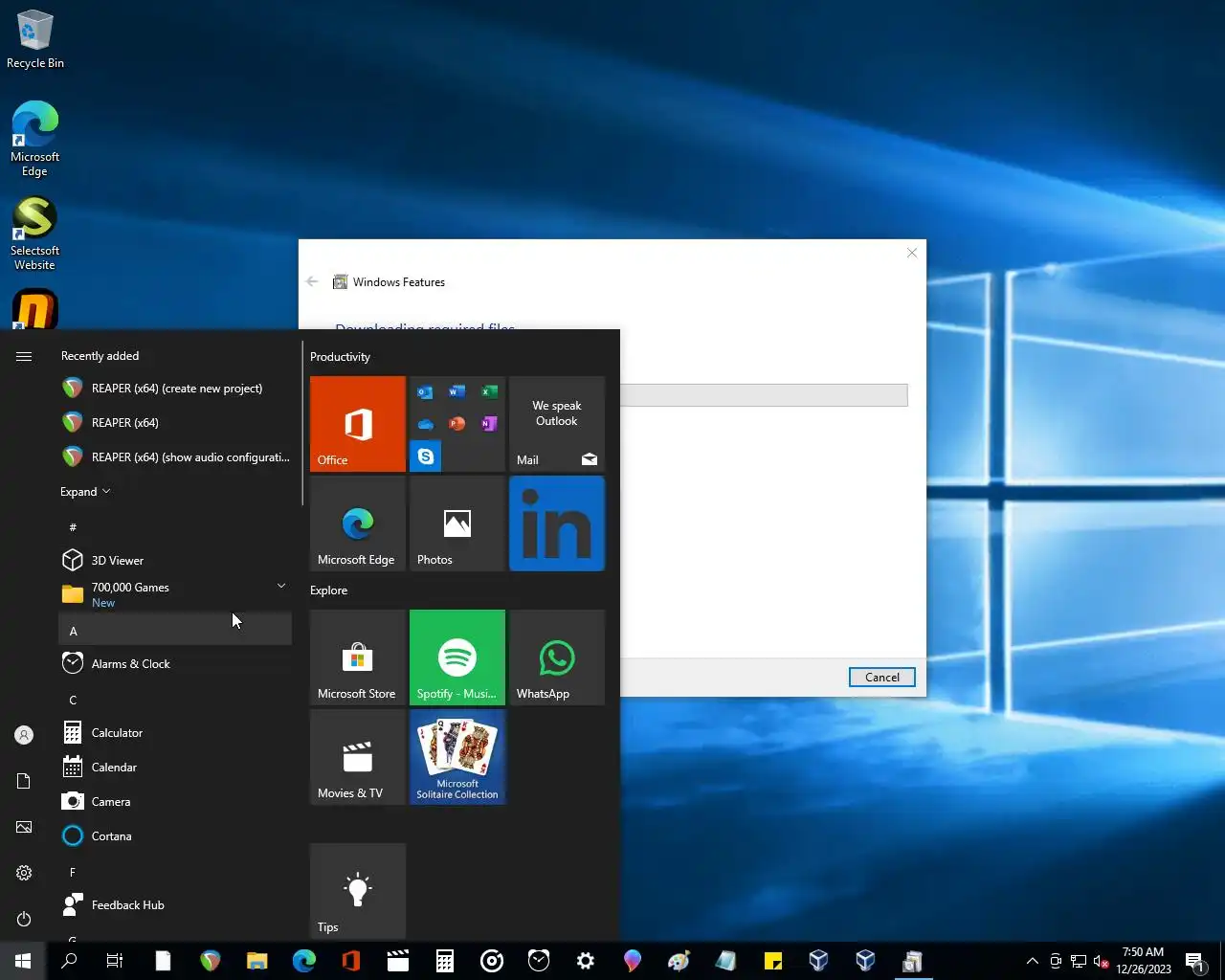The image size is (1225, 980).
Task: Launch Microsoft Solitaire Collection tile
Action: (x=457, y=757)
